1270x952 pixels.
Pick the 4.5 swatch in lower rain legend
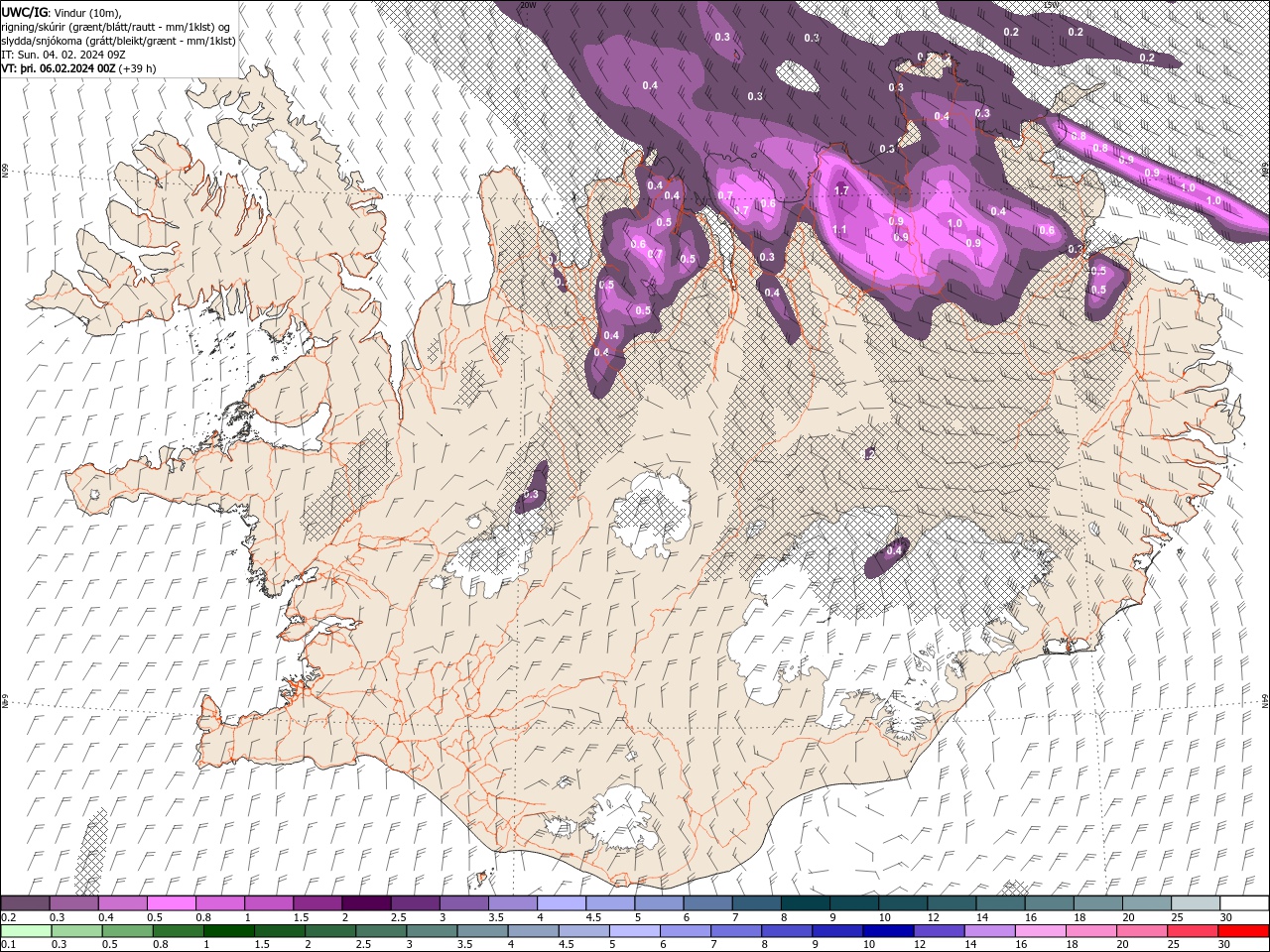click(582, 930)
